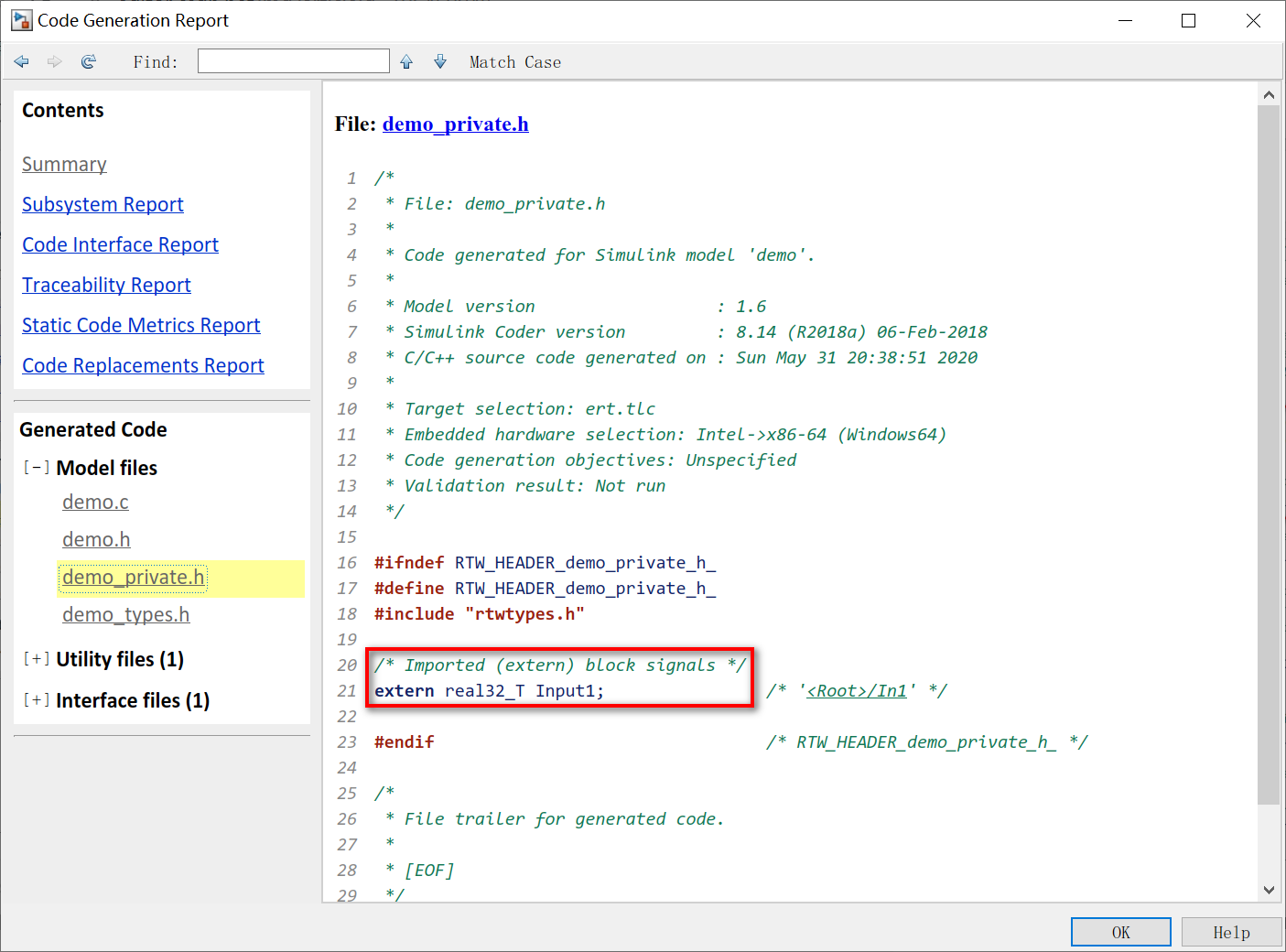Open the Code Interface Report link
Screen dimensions: 1286x952
pyautogui.click(x=120, y=245)
